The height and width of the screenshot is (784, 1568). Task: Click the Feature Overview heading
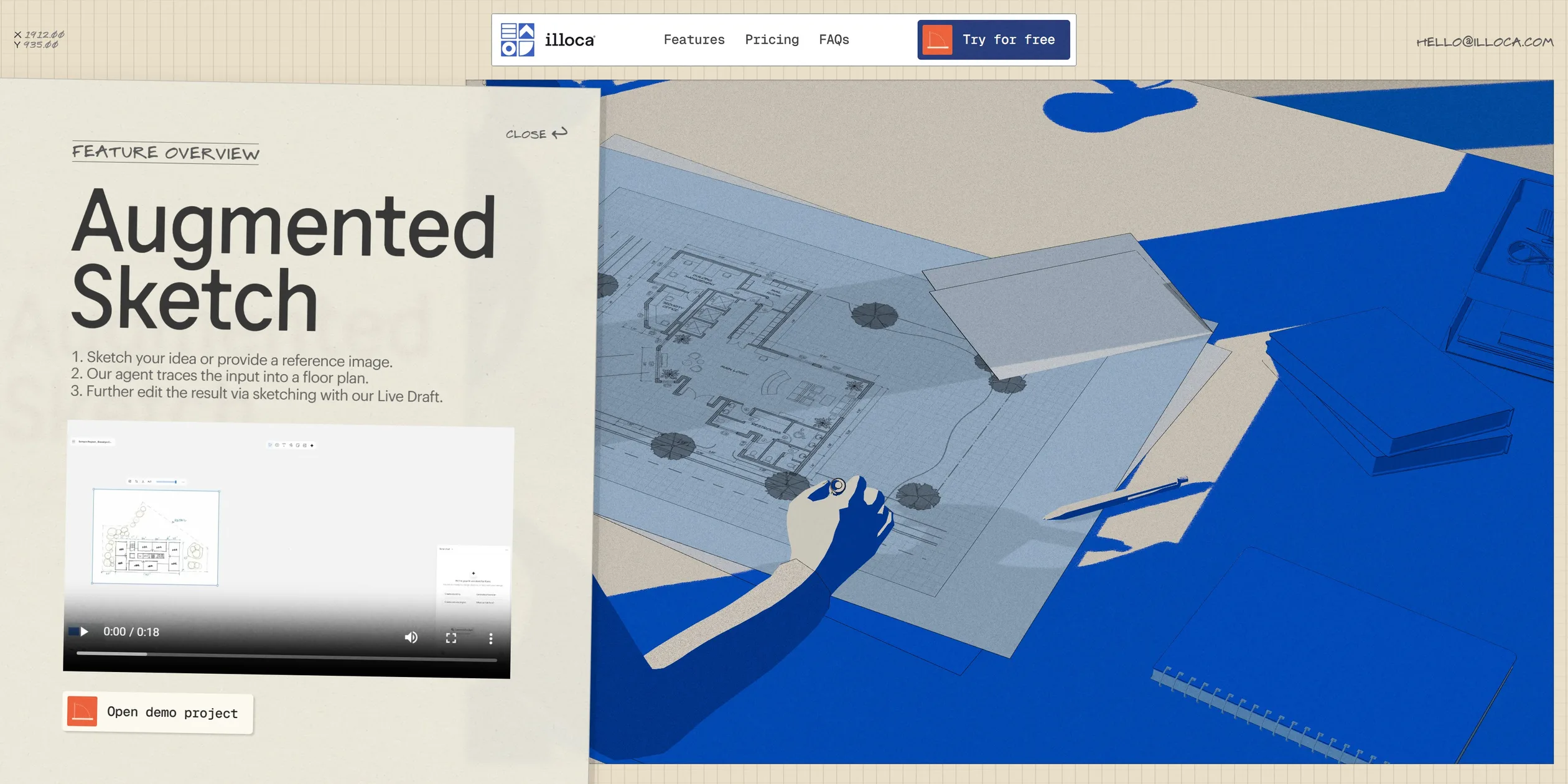[166, 152]
